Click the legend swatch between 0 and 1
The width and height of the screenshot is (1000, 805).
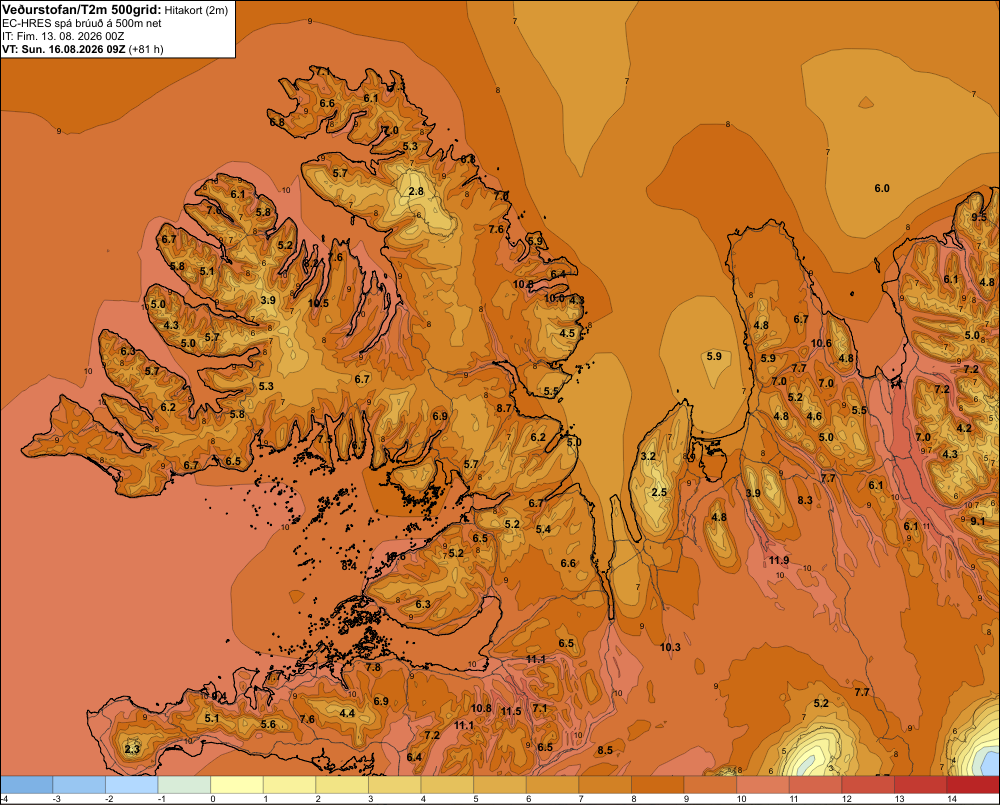tap(237, 785)
